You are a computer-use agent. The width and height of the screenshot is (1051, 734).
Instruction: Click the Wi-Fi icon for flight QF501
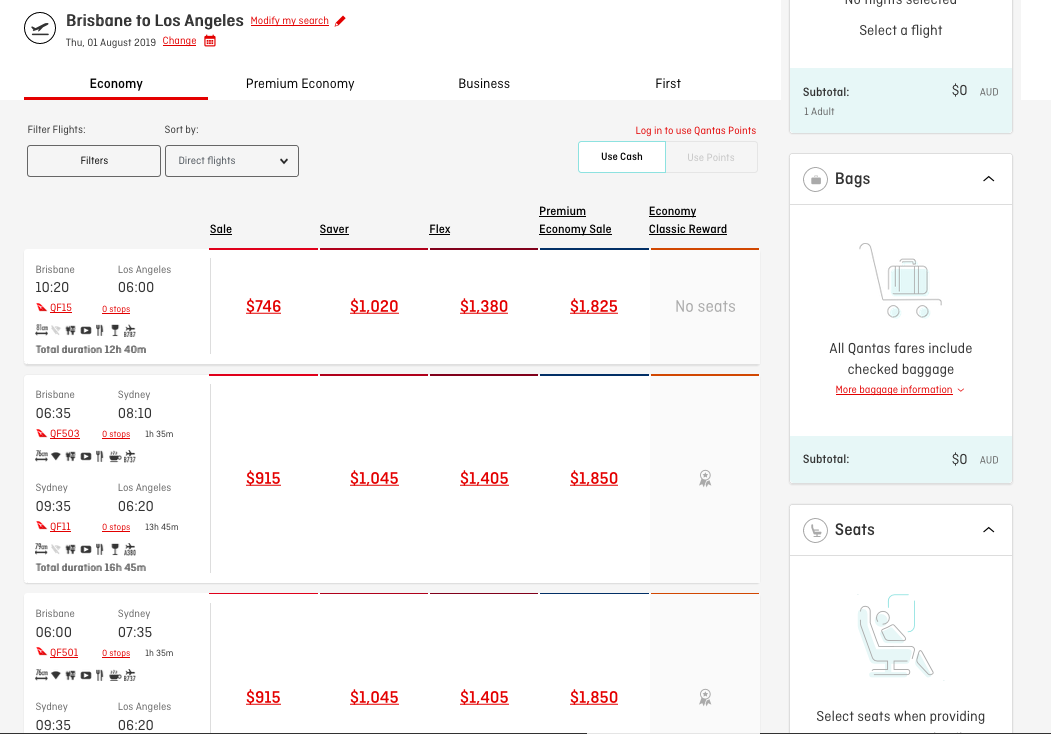(x=56, y=676)
